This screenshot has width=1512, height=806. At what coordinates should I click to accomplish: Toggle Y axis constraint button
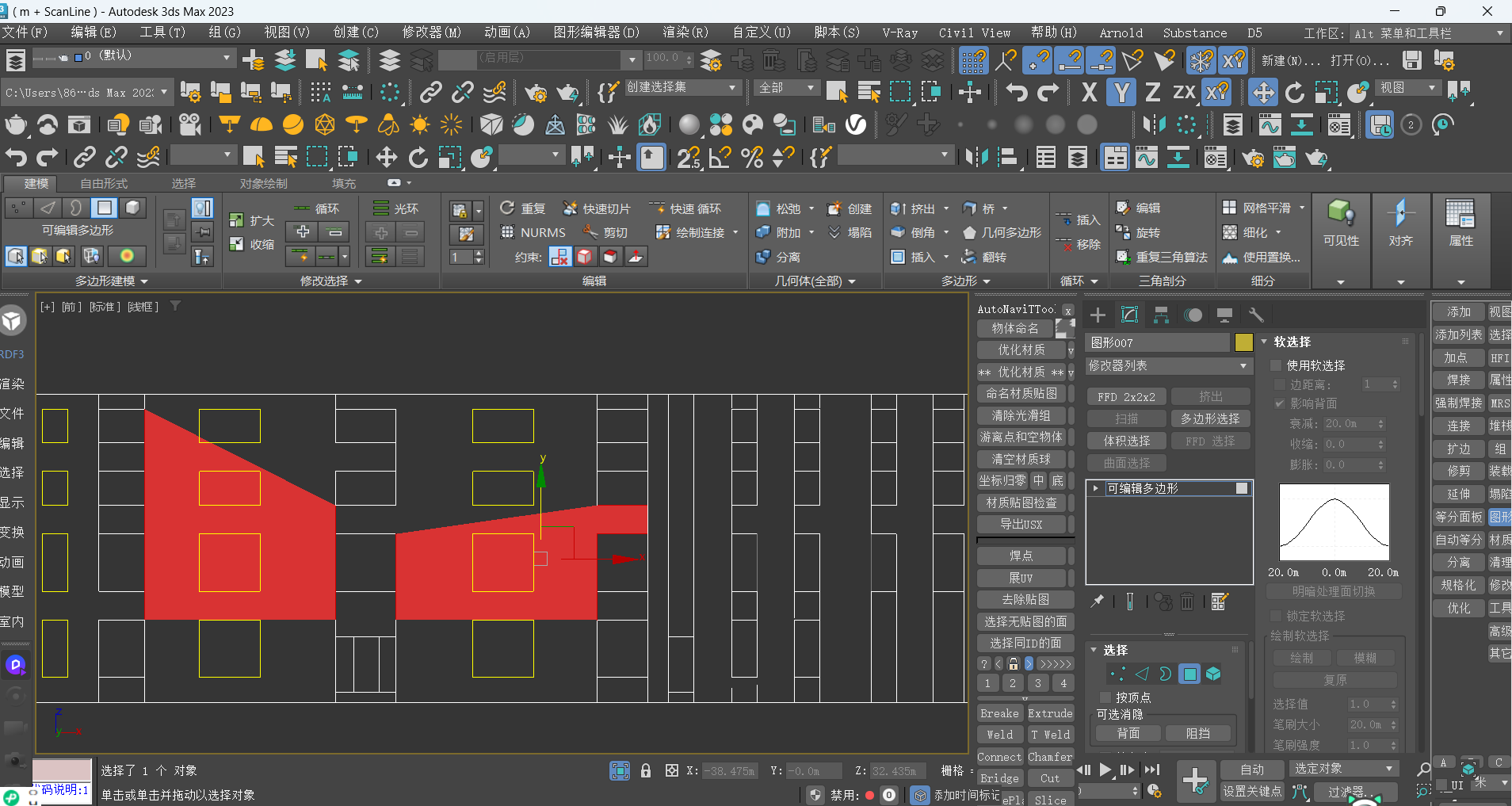[x=1121, y=92]
